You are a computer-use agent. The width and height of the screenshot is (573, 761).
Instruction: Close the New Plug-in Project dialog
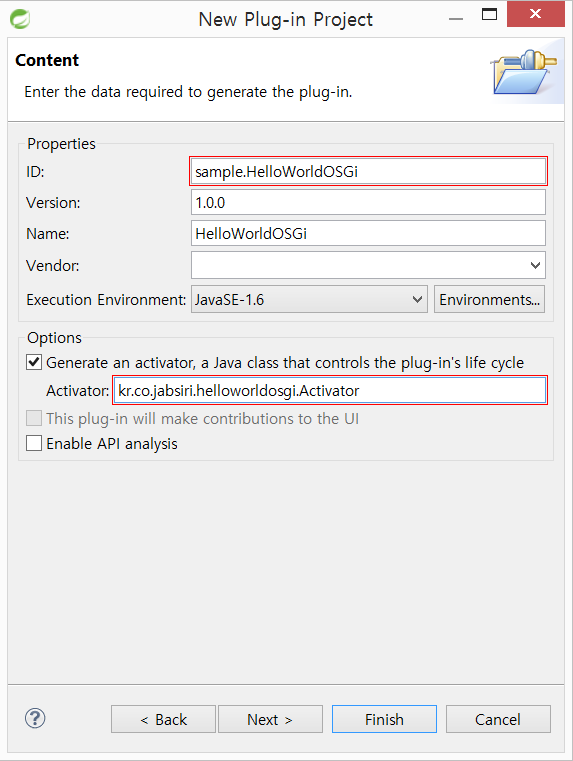[x=536, y=14]
